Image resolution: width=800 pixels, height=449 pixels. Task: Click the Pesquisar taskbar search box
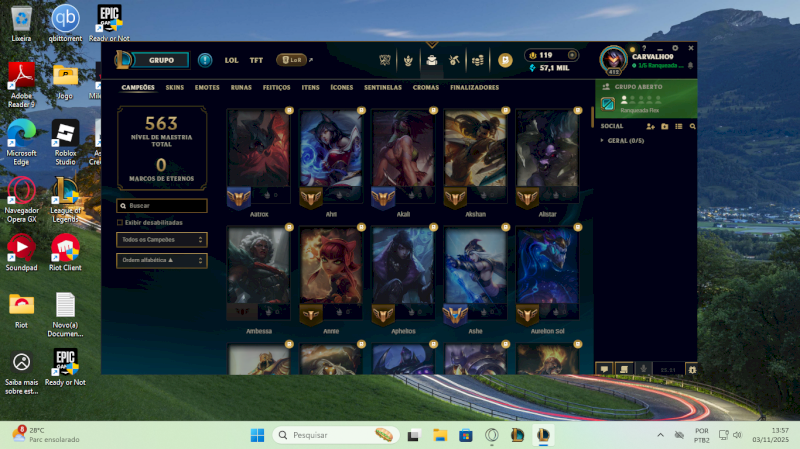pos(335,435)
